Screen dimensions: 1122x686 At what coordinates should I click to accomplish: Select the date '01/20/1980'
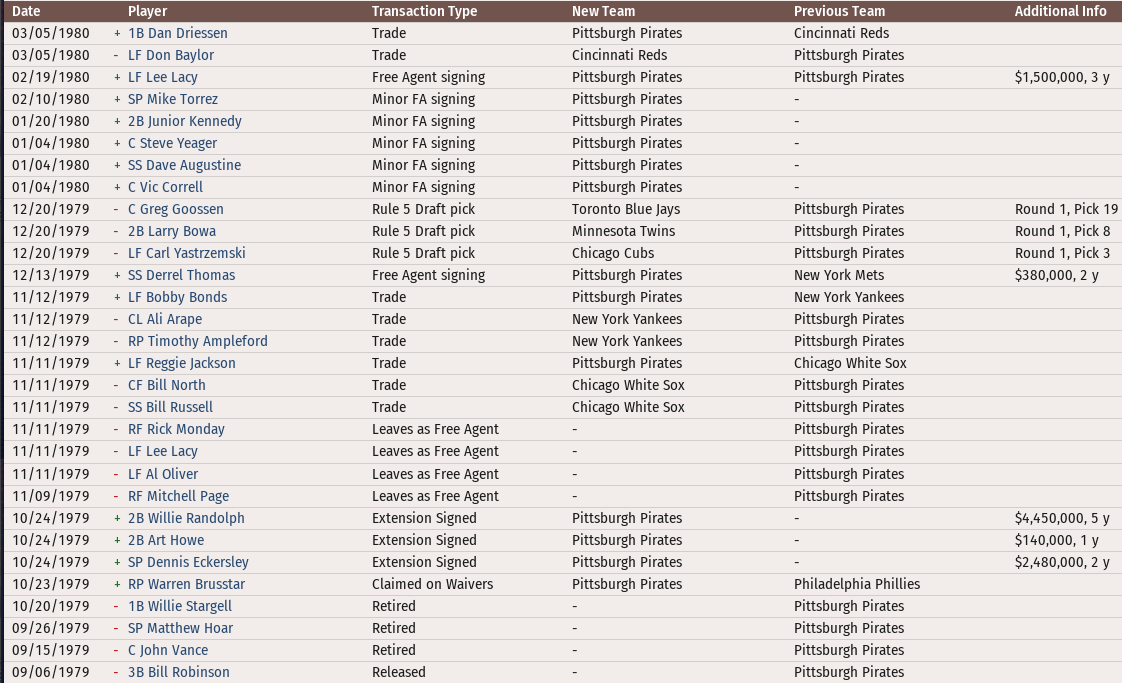[51, 122]
